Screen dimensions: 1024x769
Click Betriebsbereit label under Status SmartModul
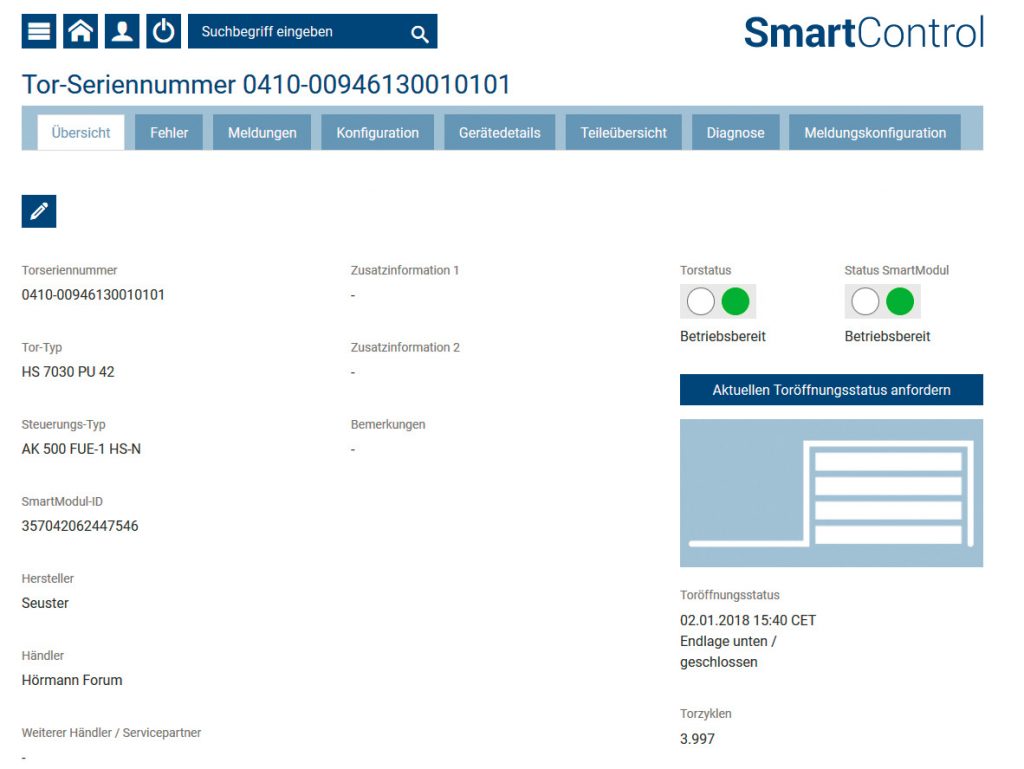[x=888, y=336]
